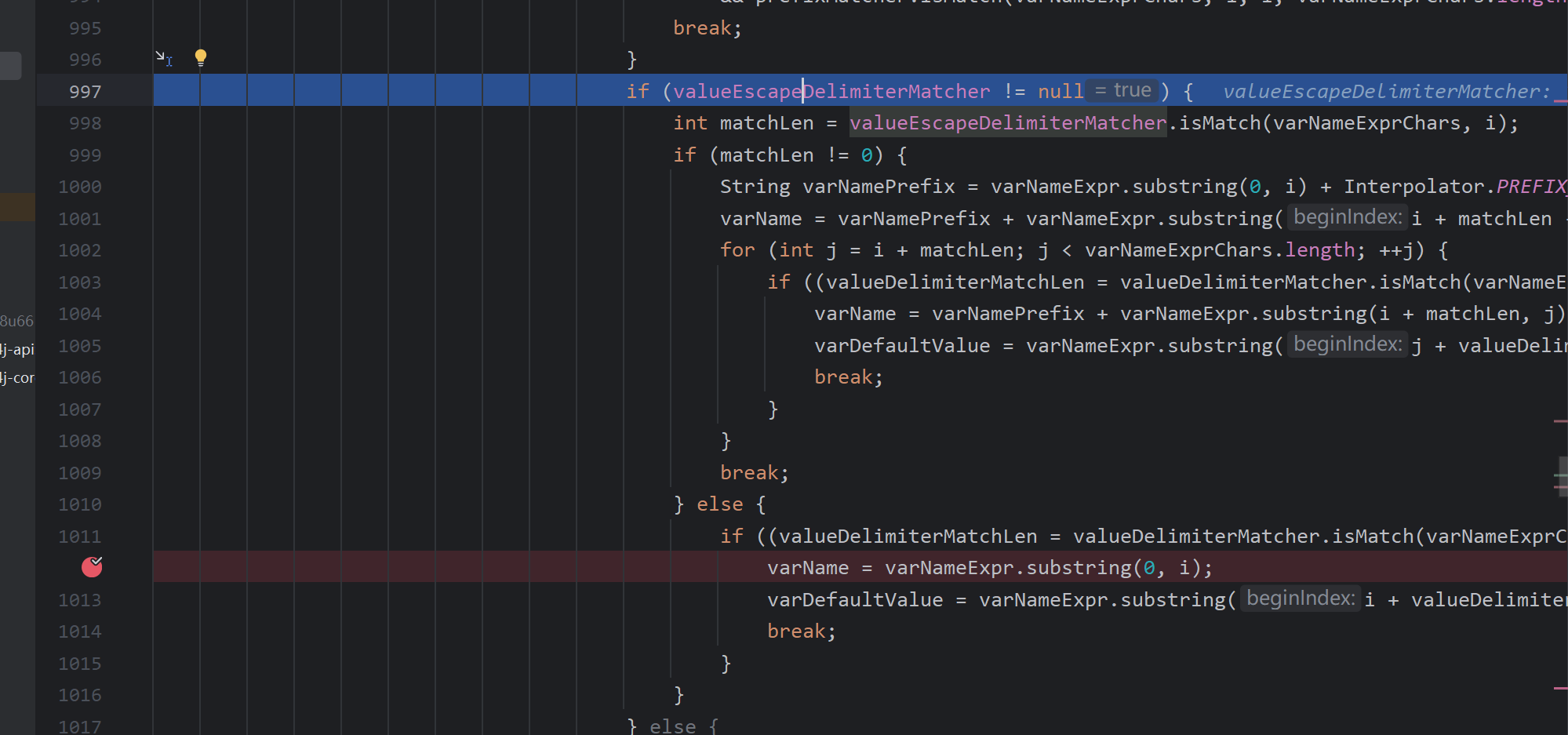Image resolution: width=1568 pixels, height=735 pixels.
Task: Click 'valueDelimiterMatchLen' on line 1011
Action: 908,537
